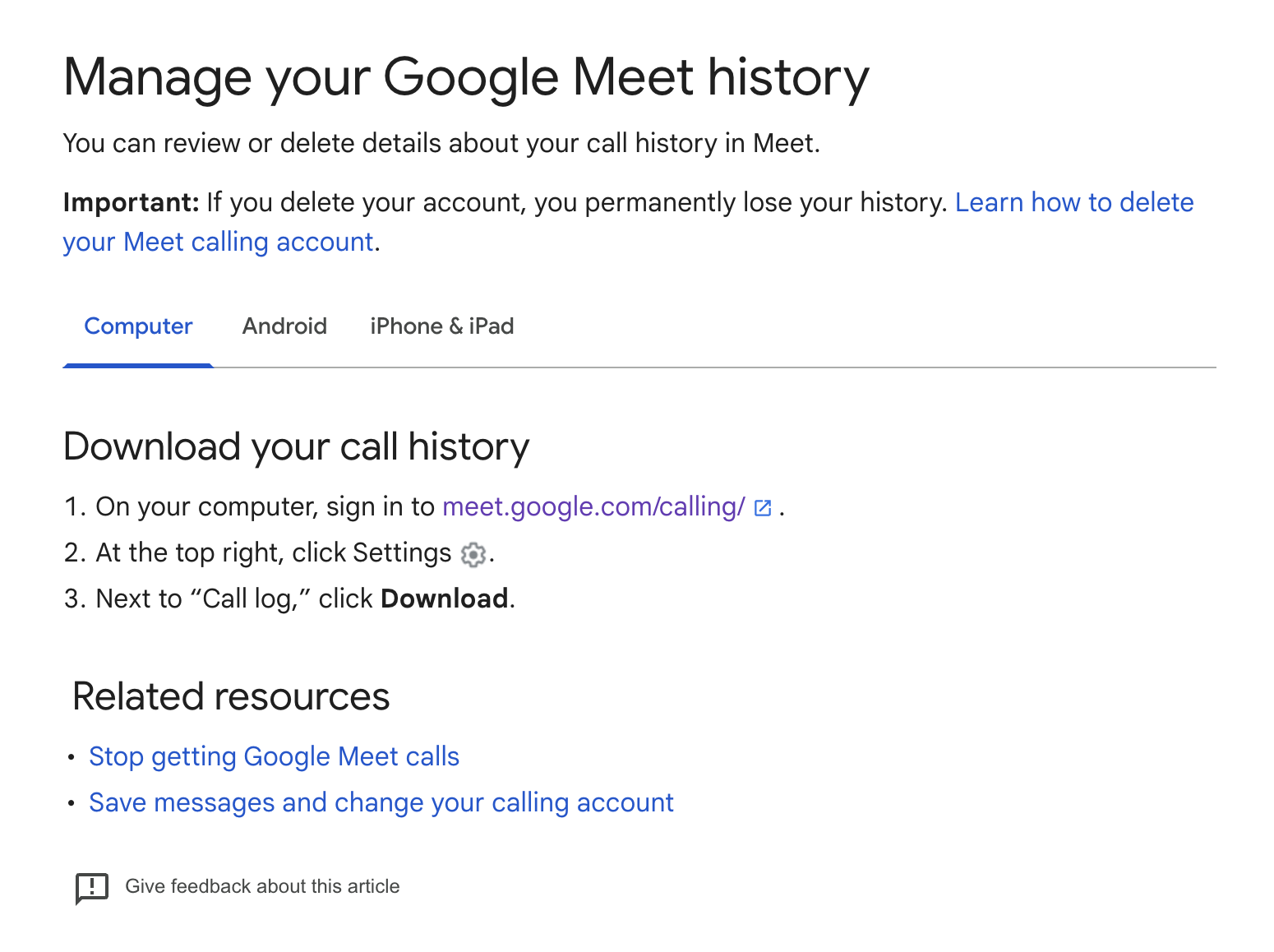The image size is (1274, 952).
Task: Click the bold word "Download" in step 3
Action: click(444, 598)
